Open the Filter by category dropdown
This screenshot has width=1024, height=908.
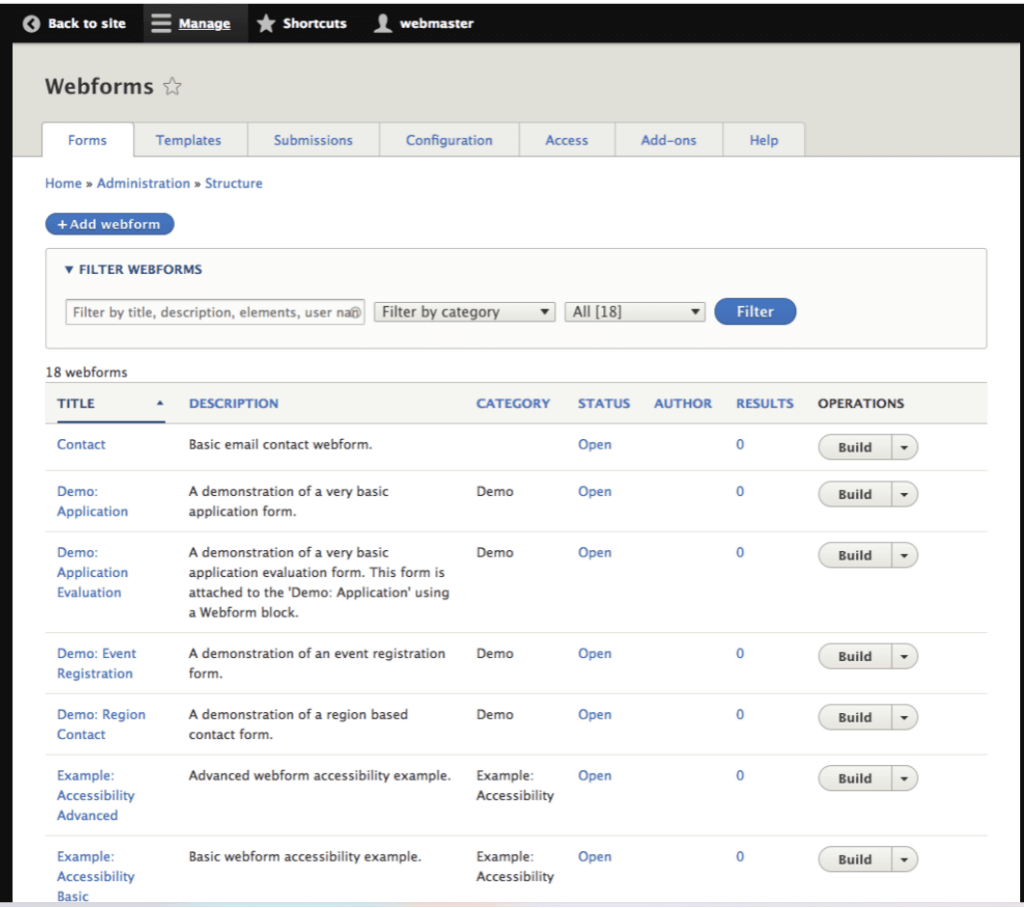(x=464, y=311)
